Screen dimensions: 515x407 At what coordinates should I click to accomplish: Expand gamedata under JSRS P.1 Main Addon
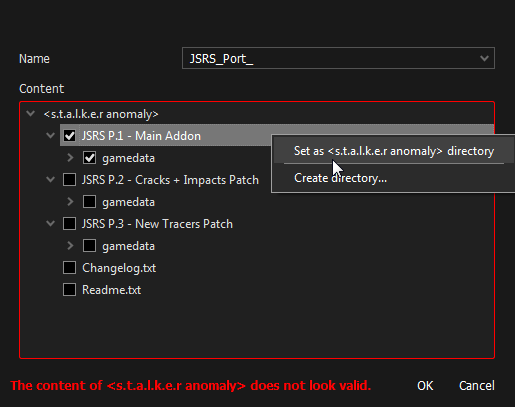(70, 158)
